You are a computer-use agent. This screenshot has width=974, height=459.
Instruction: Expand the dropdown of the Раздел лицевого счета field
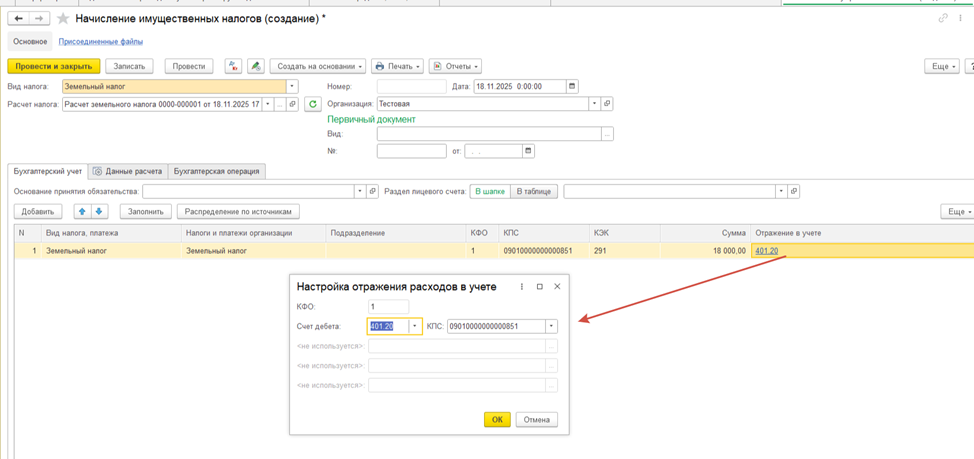(x=781, y=191)
